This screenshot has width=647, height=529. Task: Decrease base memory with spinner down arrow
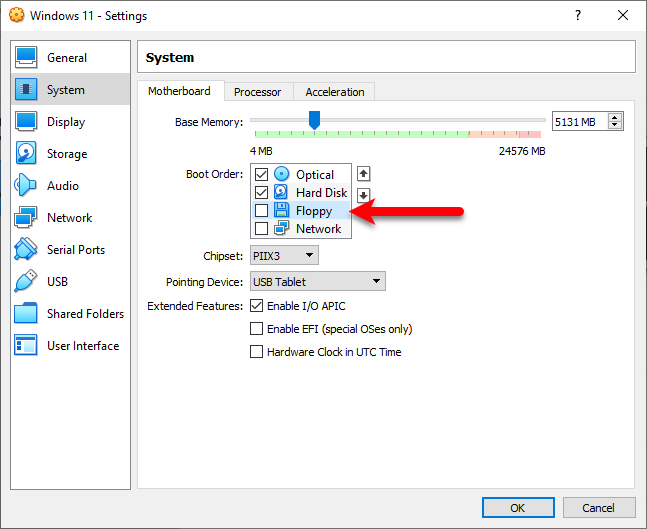615,125
